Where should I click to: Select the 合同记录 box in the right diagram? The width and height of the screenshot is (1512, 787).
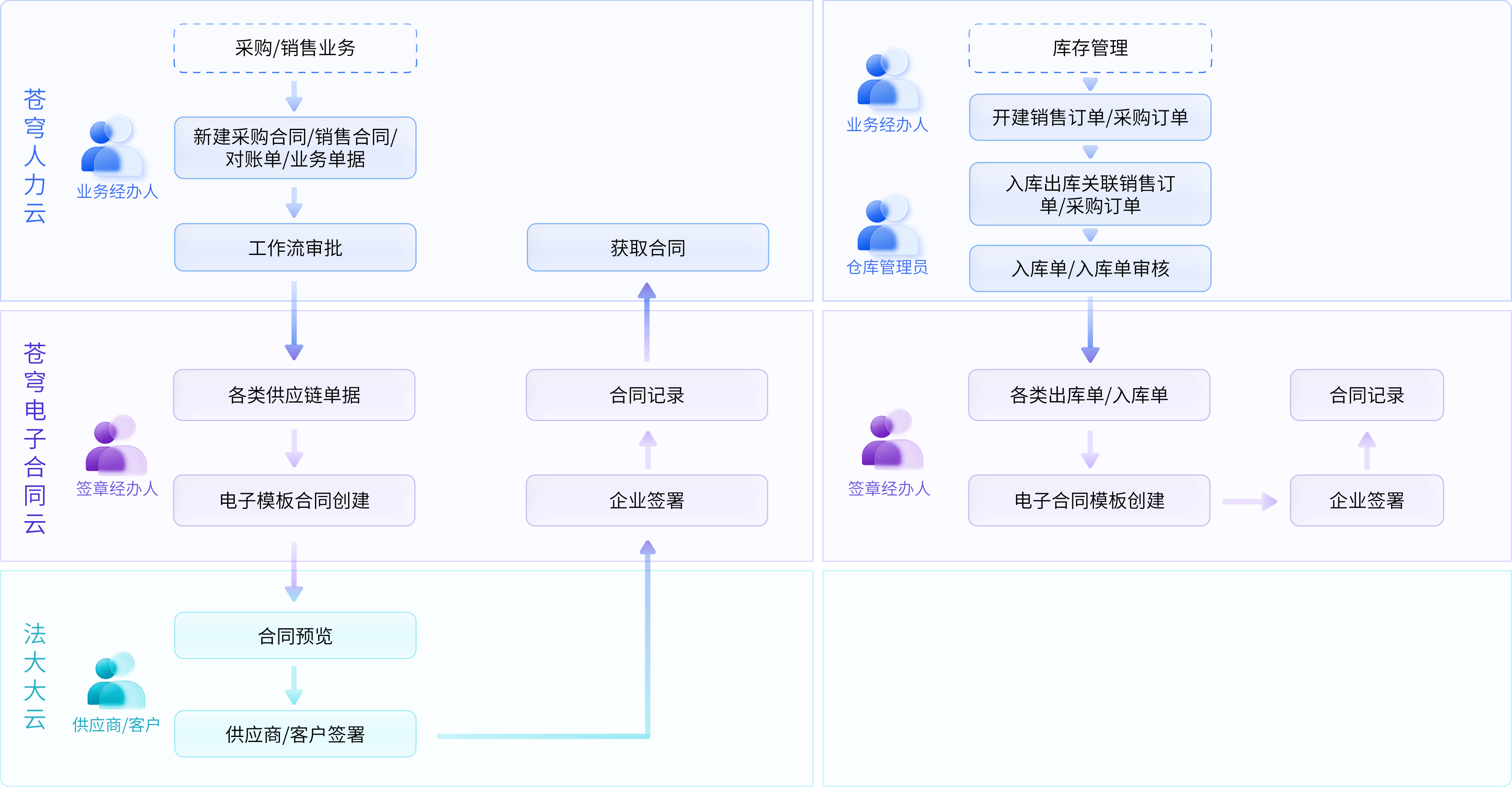tap(1366, 395)
